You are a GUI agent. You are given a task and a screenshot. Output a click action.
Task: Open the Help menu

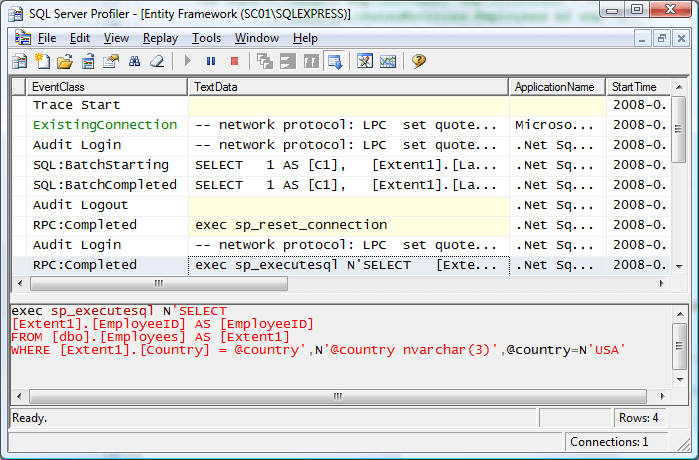coord(305,38)
